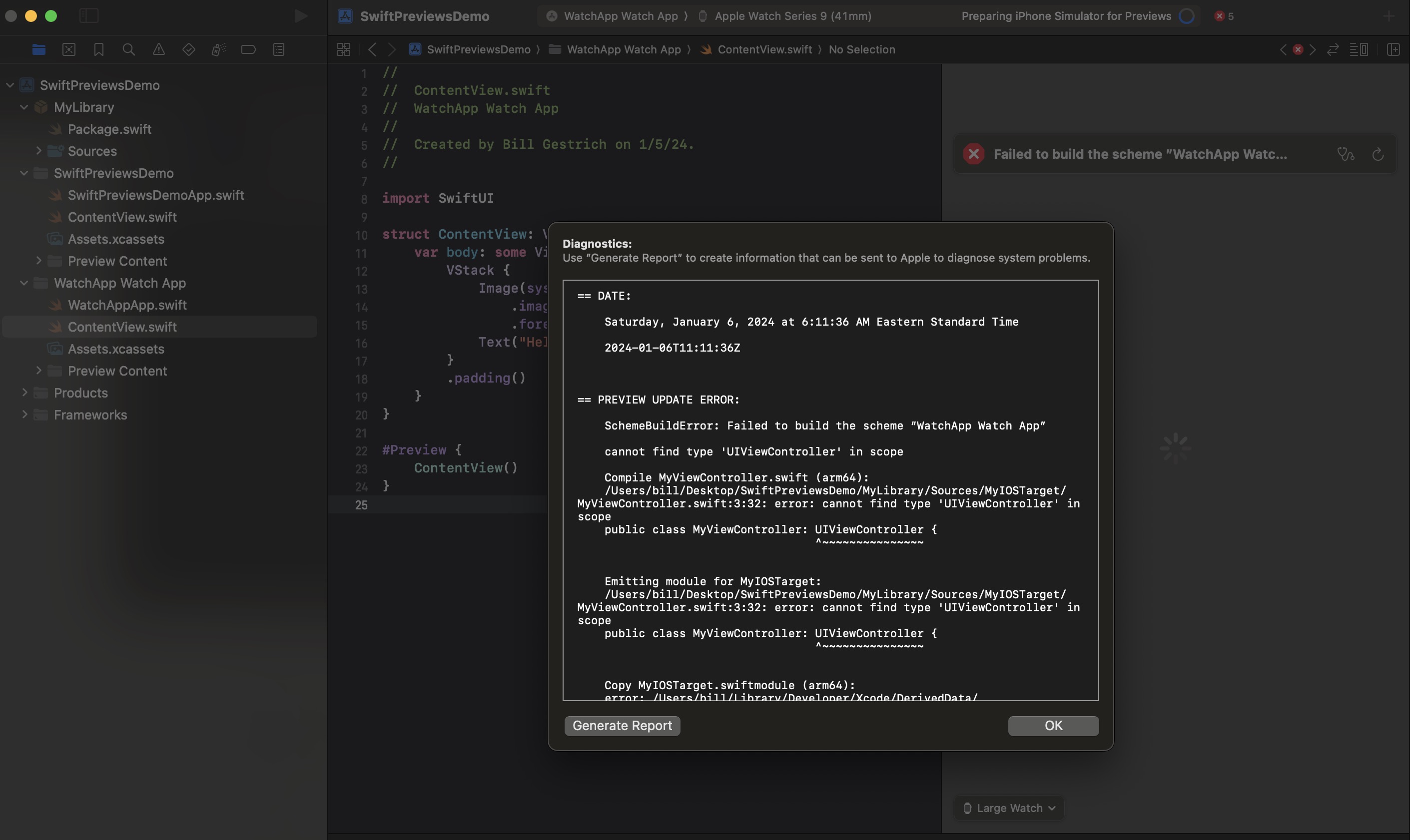Click the red issue icon in jump bar

coord(1298,50)
